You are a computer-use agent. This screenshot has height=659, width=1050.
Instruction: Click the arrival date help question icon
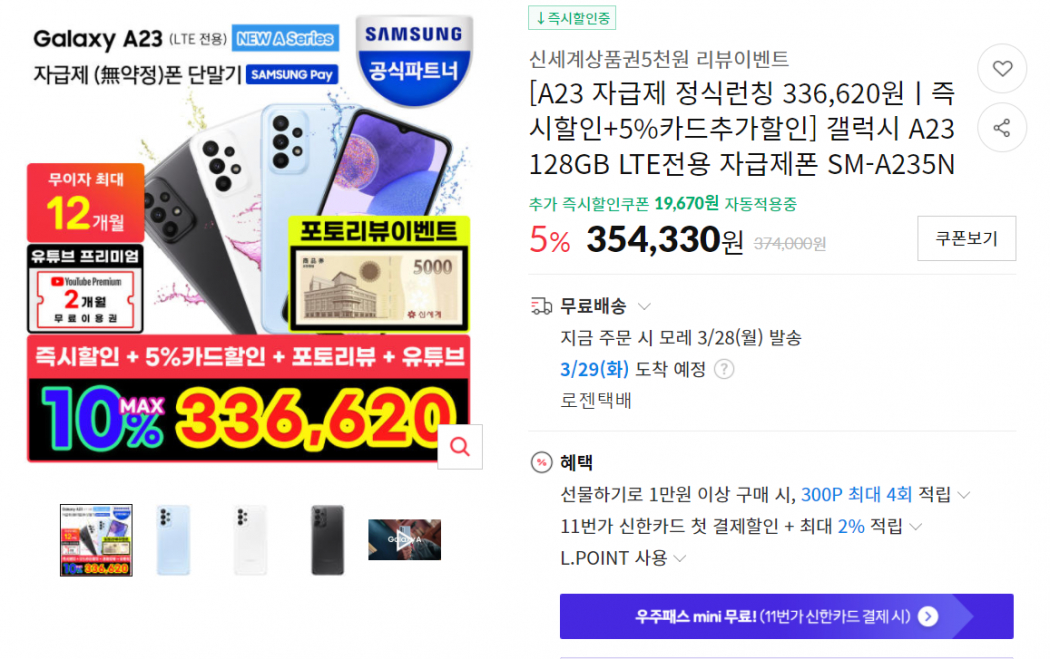pyautogui.click(x=724, y=369)
